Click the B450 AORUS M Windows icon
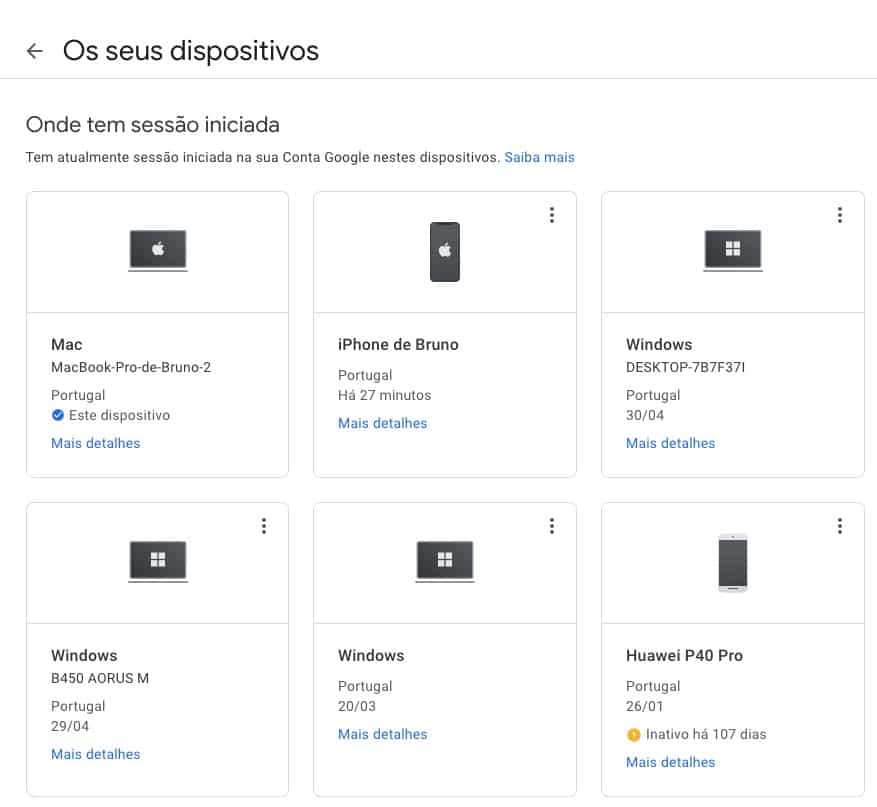The width and height of the screenshot is (877, 807). [x=158, y=561]
